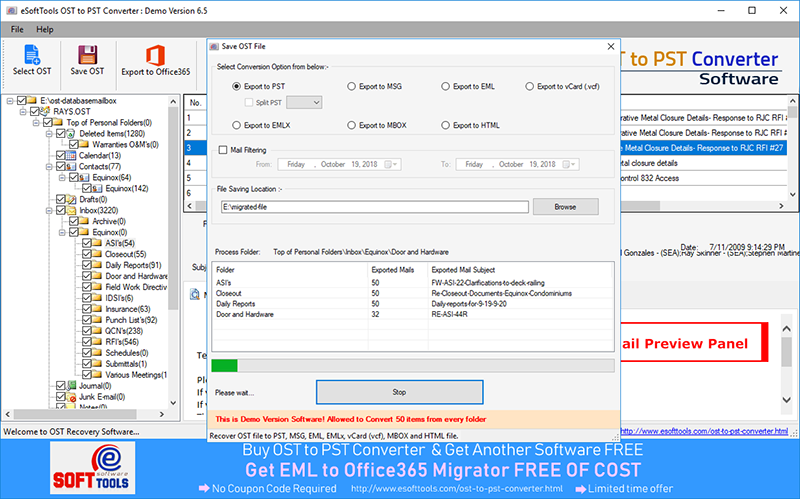Collapse the Inbox(3220) tree node
Screen dimensions: 800x499
tap(49, 210)
